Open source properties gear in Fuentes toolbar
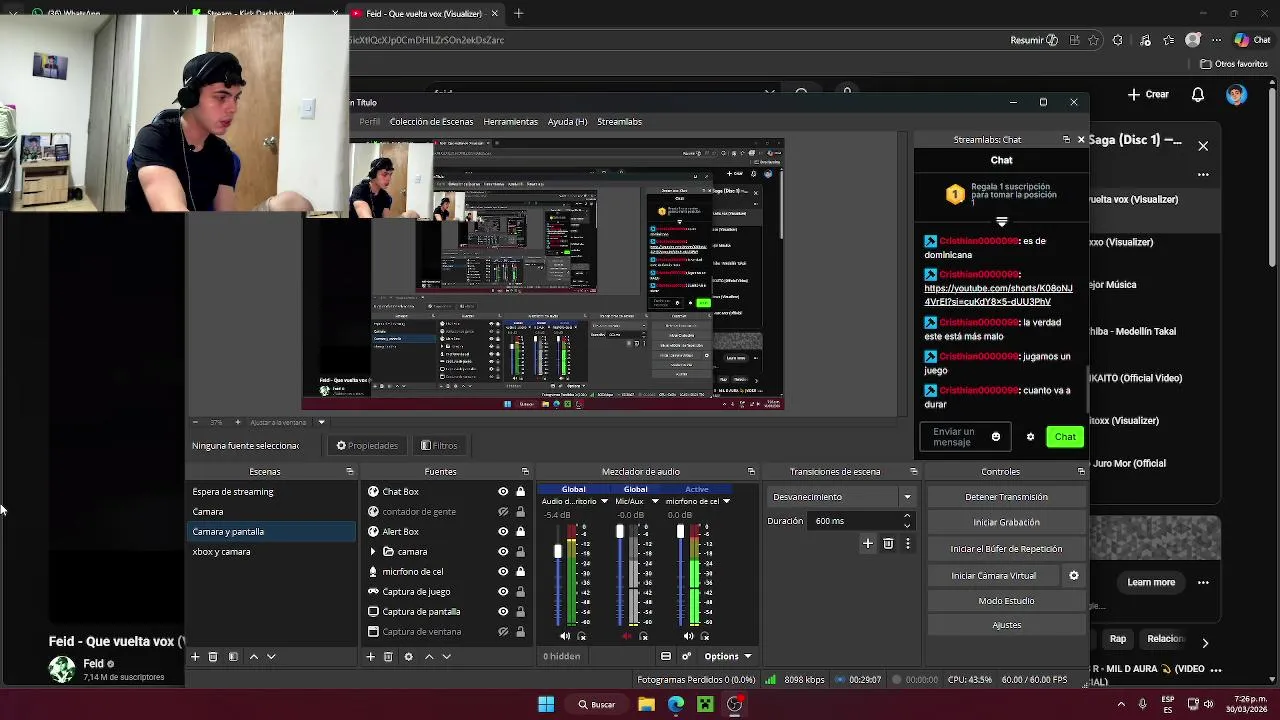 (408, 657)
